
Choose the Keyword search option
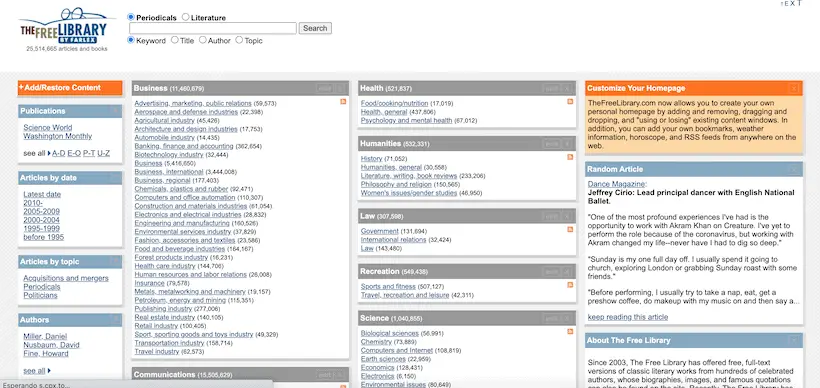pos(131,40)
